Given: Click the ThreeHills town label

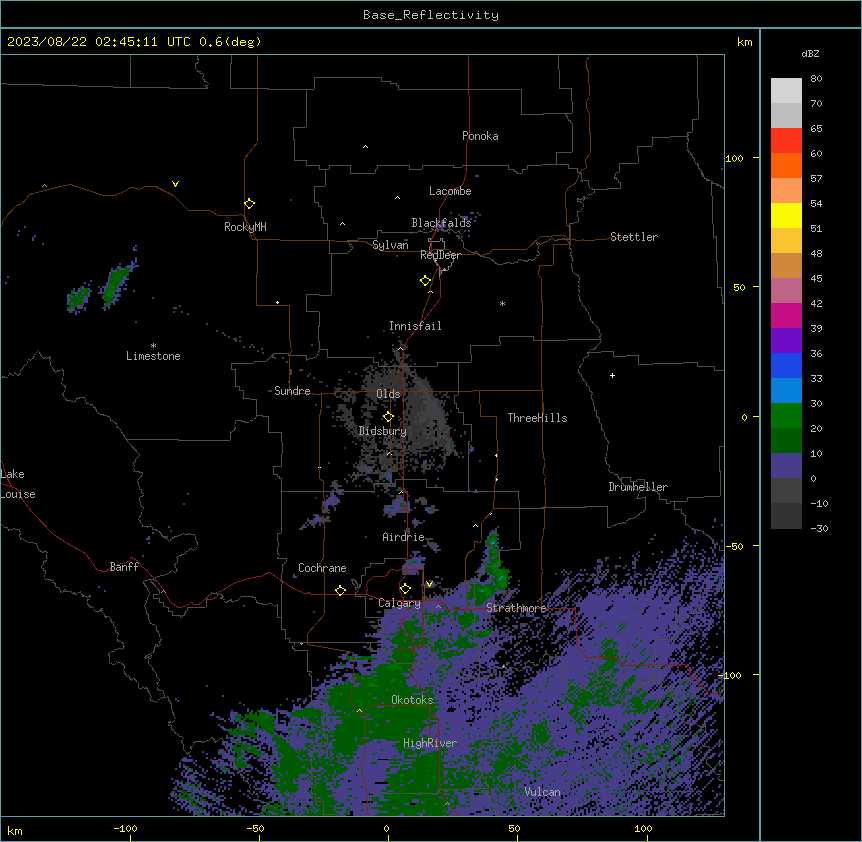Looking at the screenshot, I should (x=537, y=418).
